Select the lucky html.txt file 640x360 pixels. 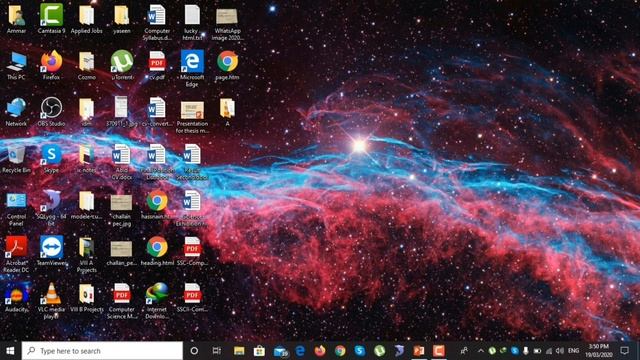point(192,22)
